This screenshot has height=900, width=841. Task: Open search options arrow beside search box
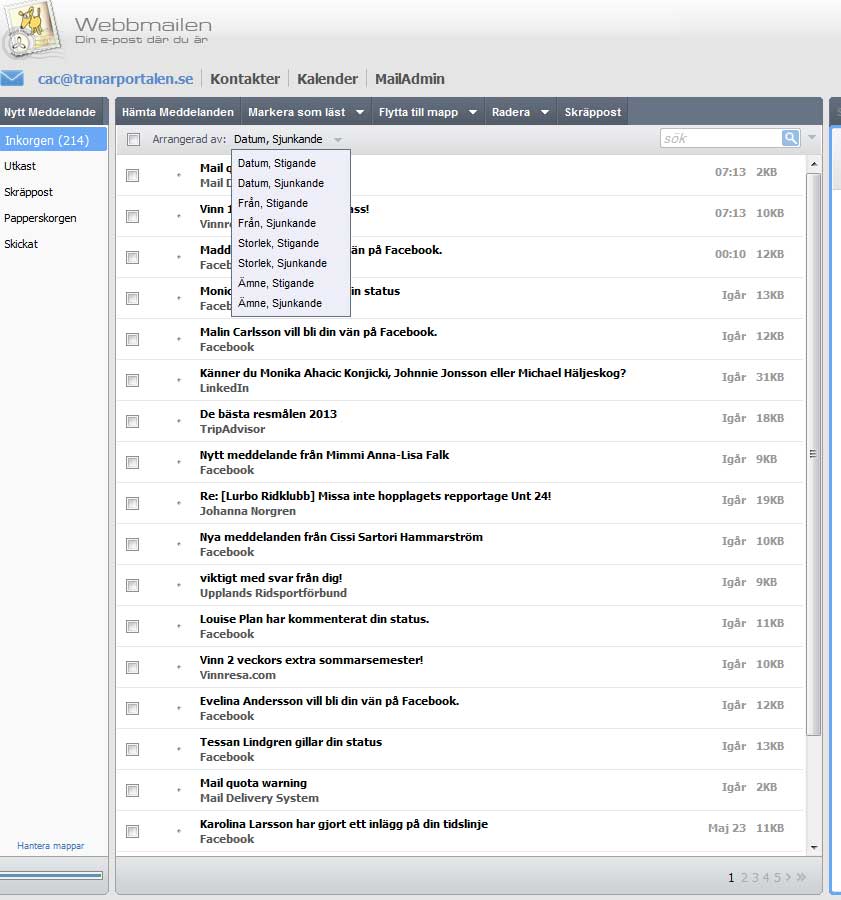pos(812,138)
